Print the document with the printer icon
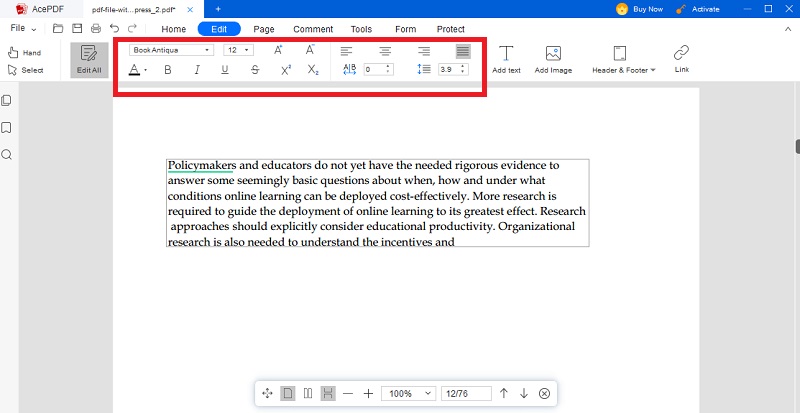 pos(96,29)
